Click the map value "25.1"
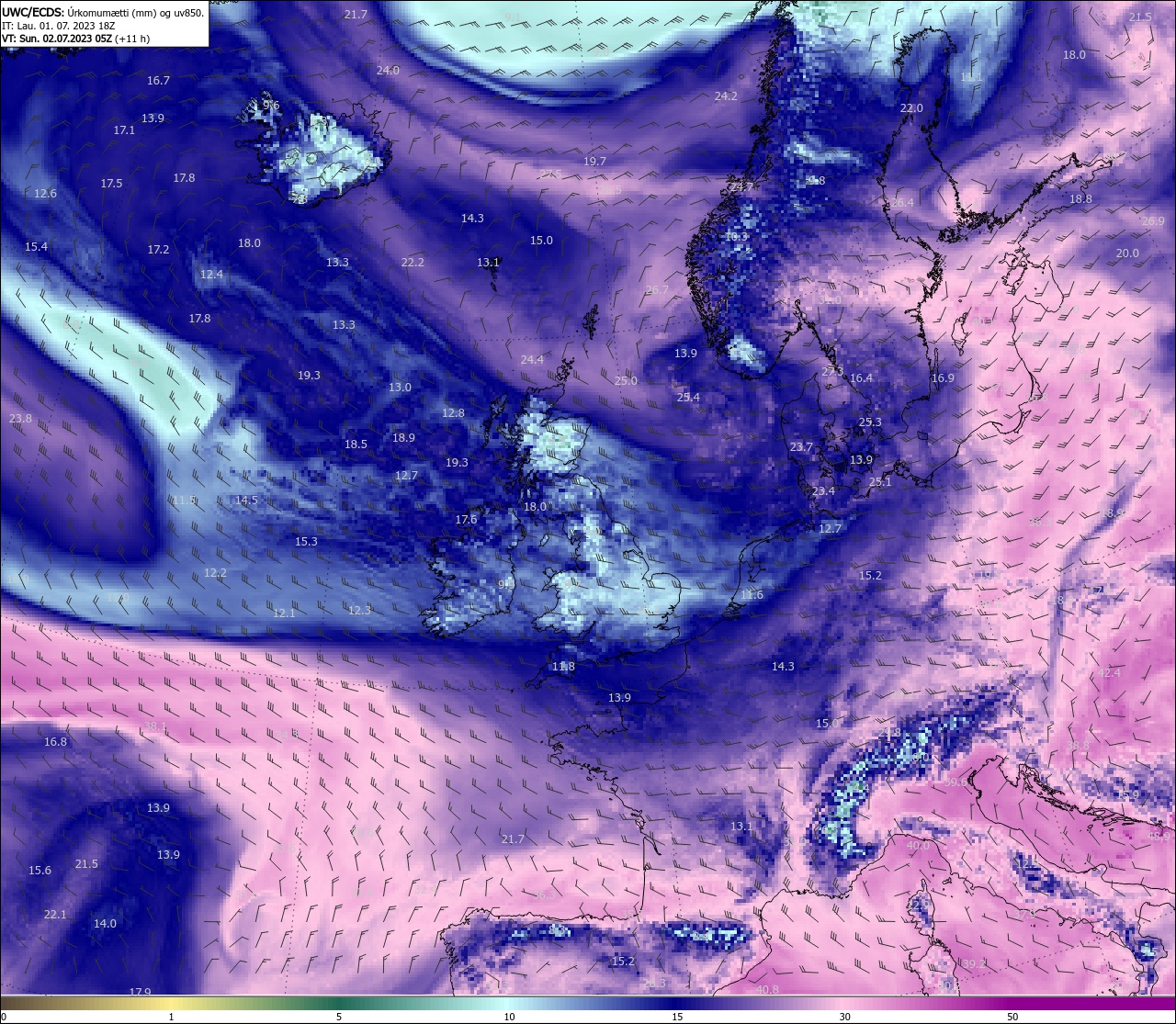The width and height of the screenshot is (1176, 1024). (x=880, y=482)
